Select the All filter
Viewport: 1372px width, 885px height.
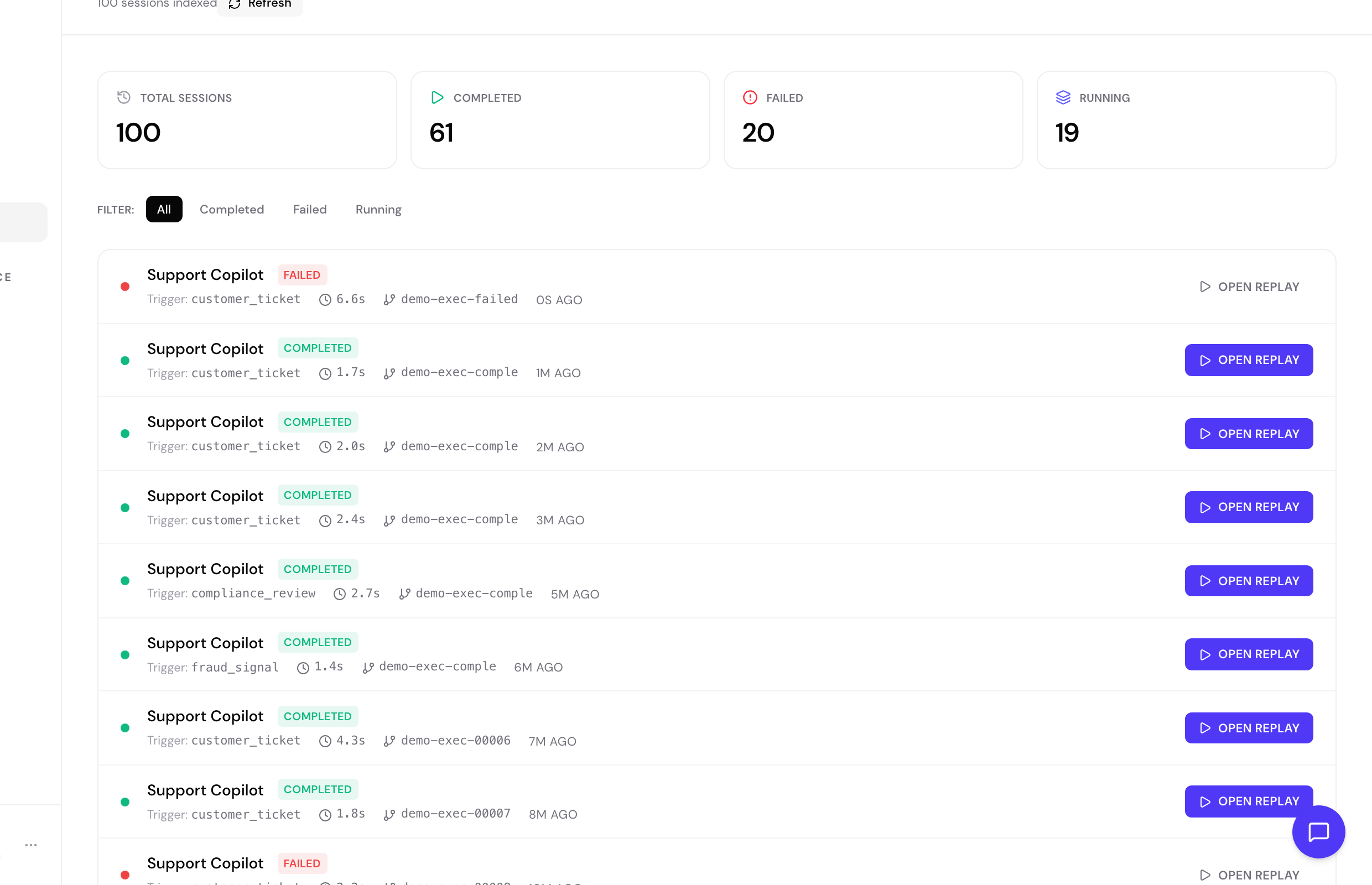point(164,209)
